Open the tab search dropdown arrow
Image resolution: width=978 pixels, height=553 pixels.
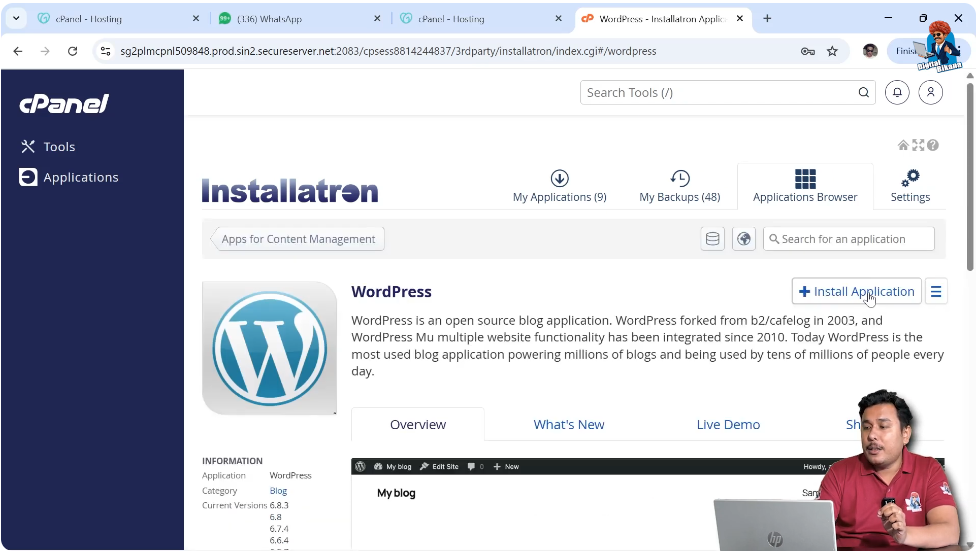(16, 19)
